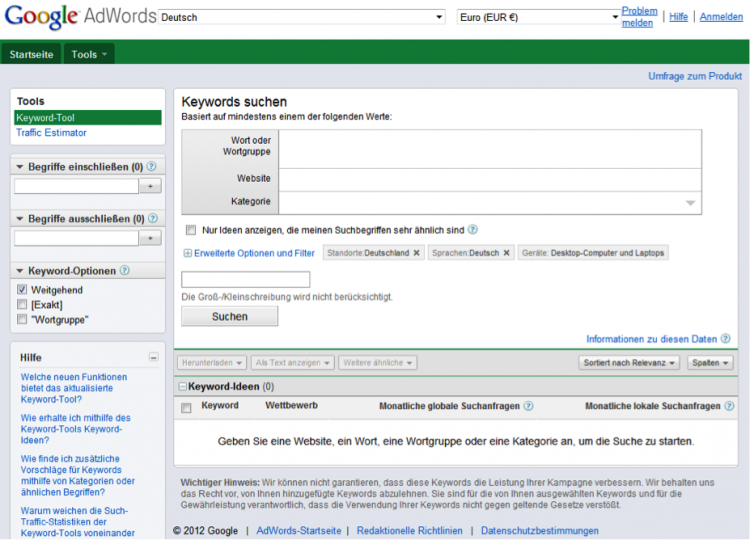Open Redaktionelle Richtlinien footer link
Viewport: 750px width, 540px height.
coord(409,530)
